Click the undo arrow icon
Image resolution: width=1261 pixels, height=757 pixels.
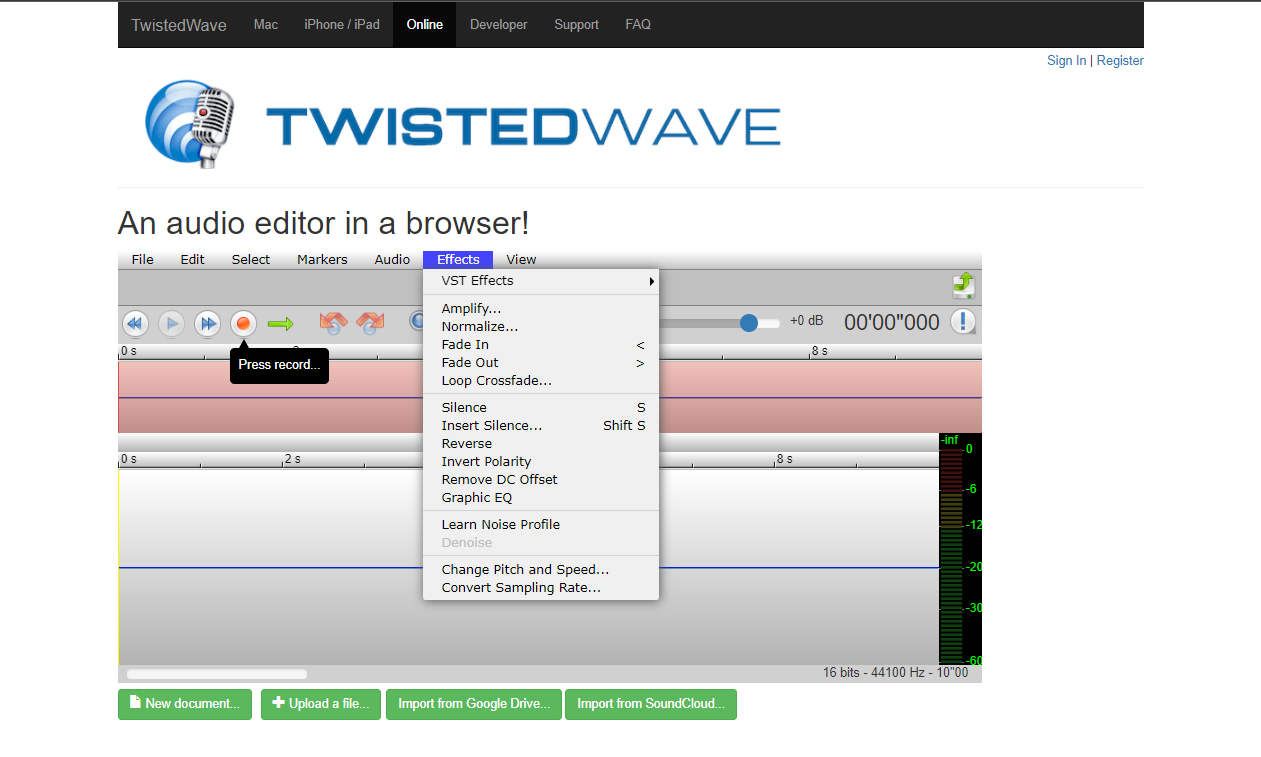pos(333,323)
